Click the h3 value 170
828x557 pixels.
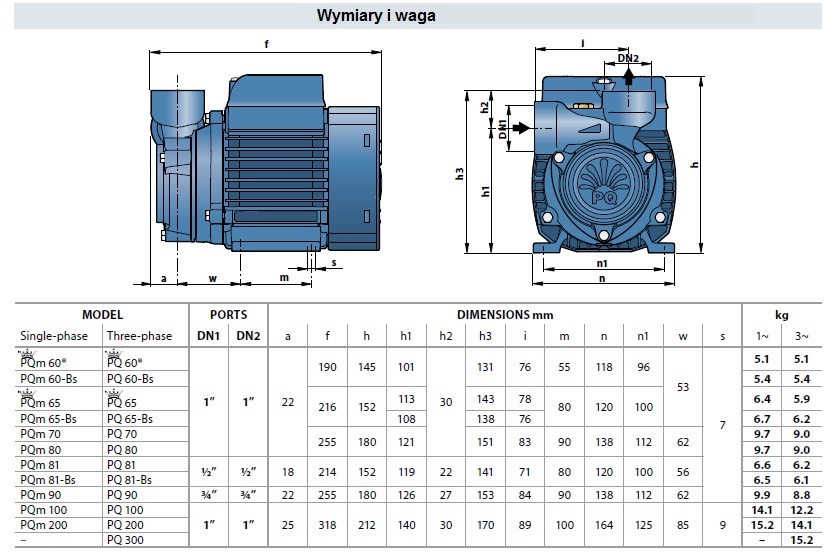(x=485, y=525)
